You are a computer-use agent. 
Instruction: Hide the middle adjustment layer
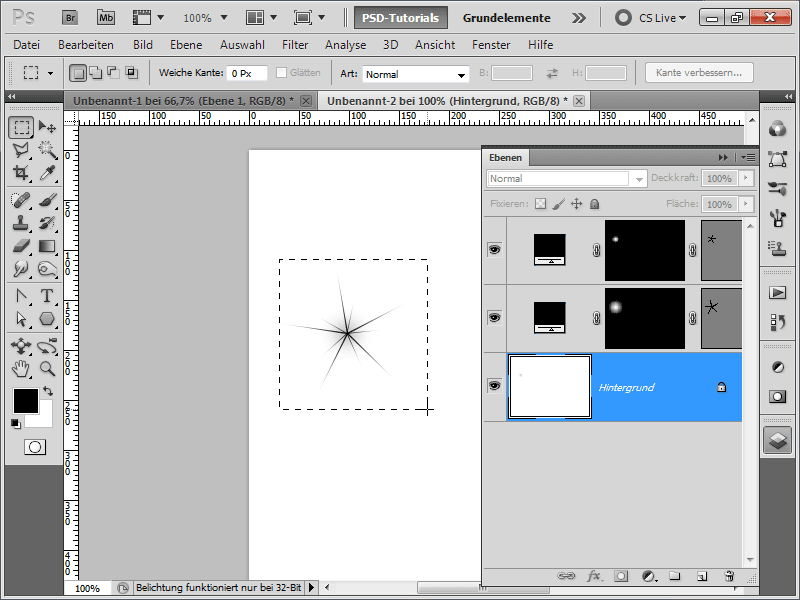[x=494, y=317]
